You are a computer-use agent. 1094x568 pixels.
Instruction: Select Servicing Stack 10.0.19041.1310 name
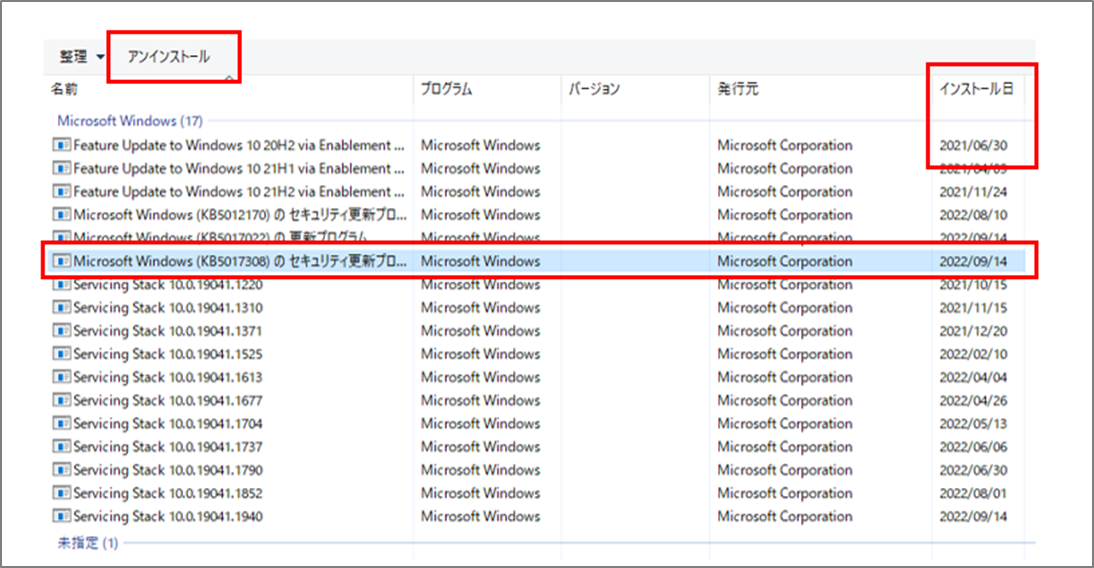(168, 308)
